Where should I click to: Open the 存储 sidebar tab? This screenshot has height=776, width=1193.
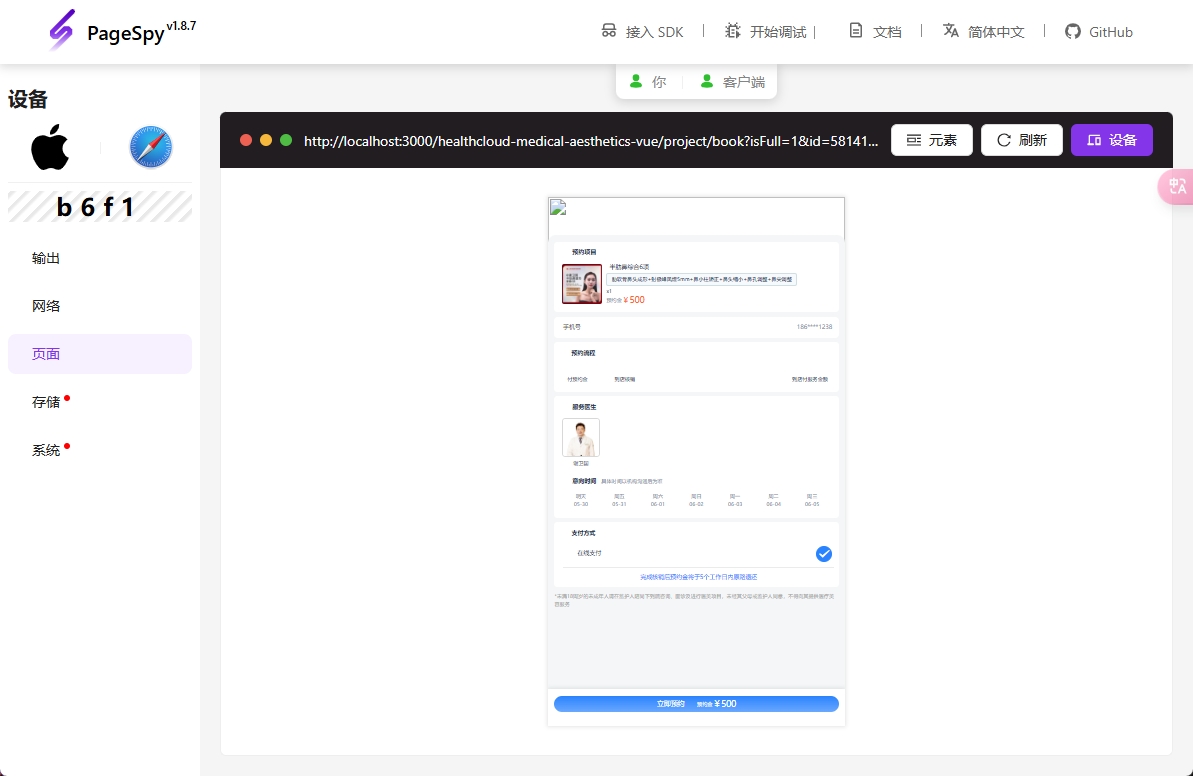coord(46,402)
